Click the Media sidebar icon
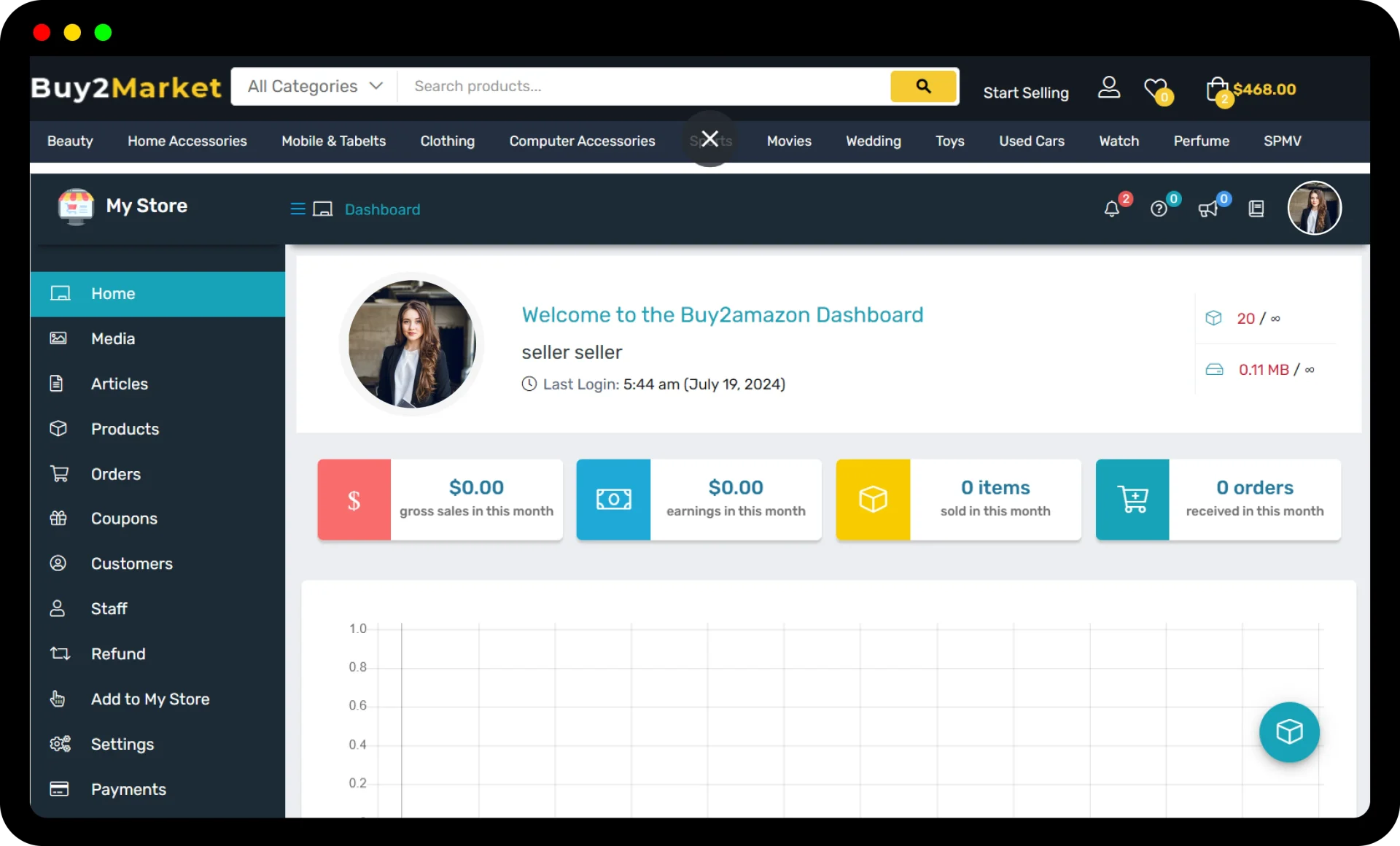Screen dimensions: 1400x846 58,339
